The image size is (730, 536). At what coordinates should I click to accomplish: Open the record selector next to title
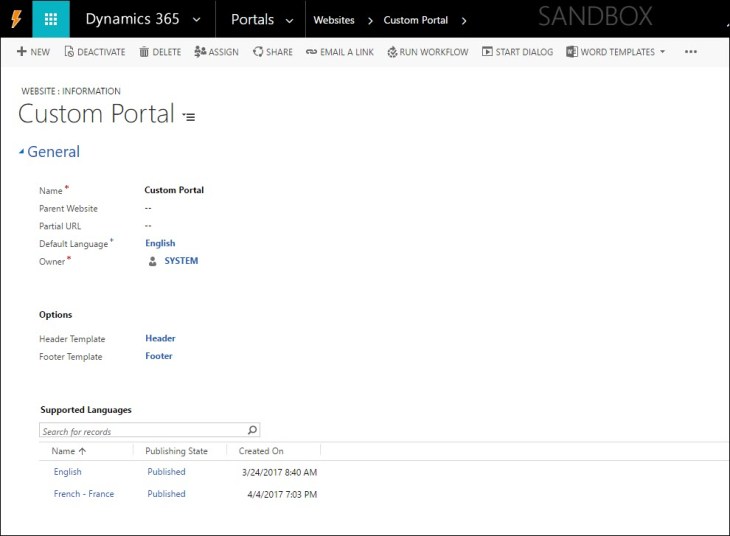coord(189,117)
